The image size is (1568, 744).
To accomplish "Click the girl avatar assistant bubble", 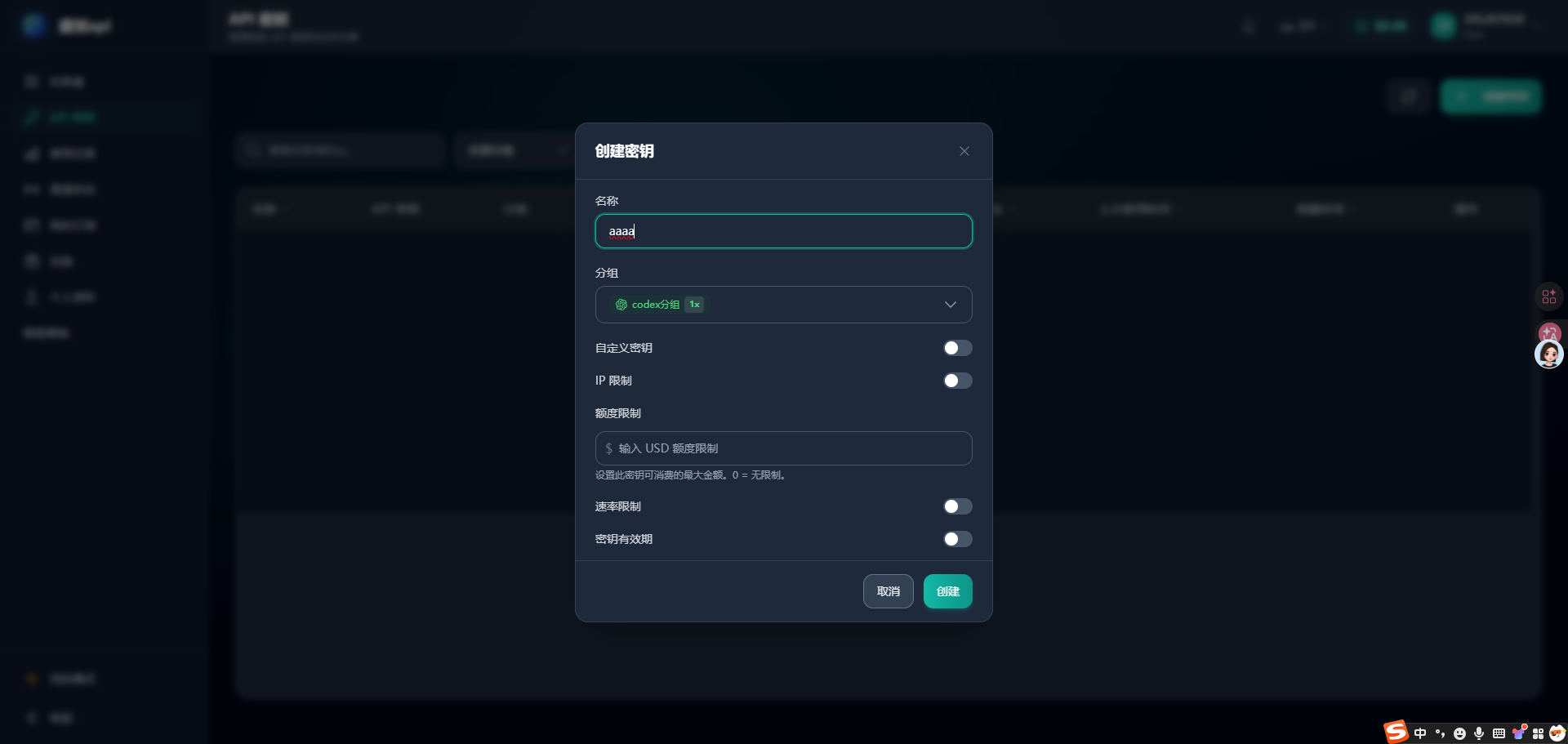I will click(x=1549, y=354).
